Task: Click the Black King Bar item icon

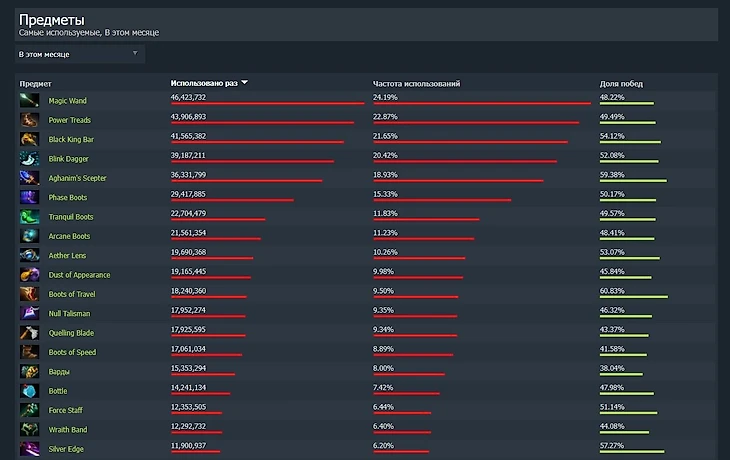Action: [x=29, y=139]
